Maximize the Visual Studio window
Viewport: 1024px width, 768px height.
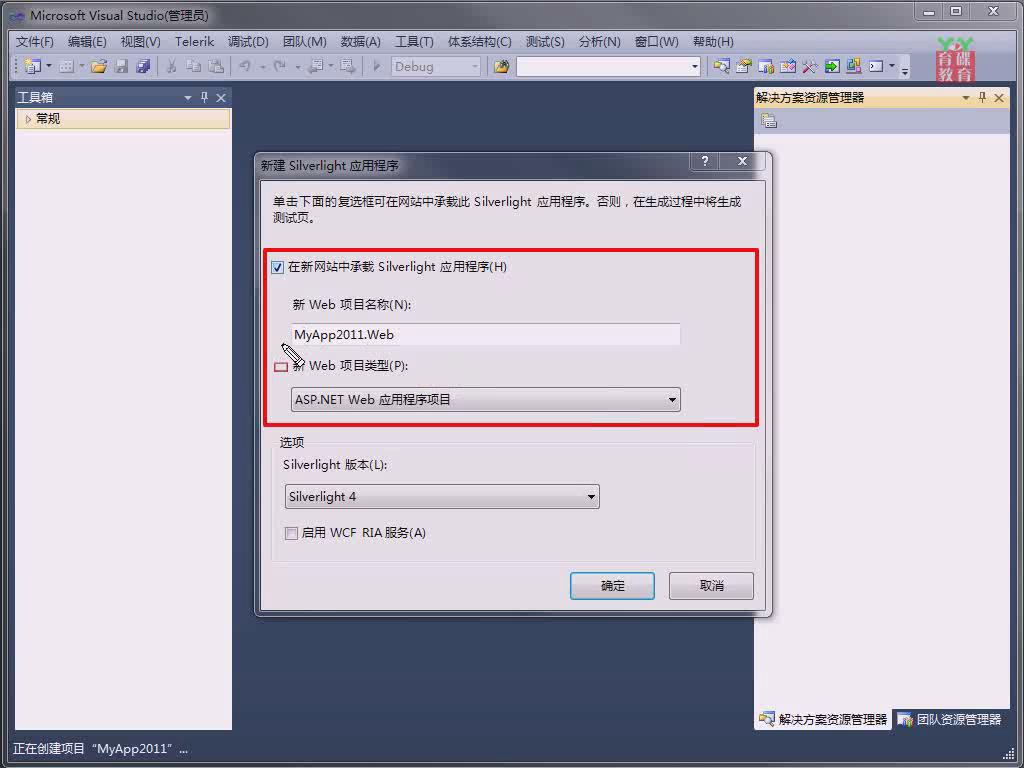coord(956,12)
